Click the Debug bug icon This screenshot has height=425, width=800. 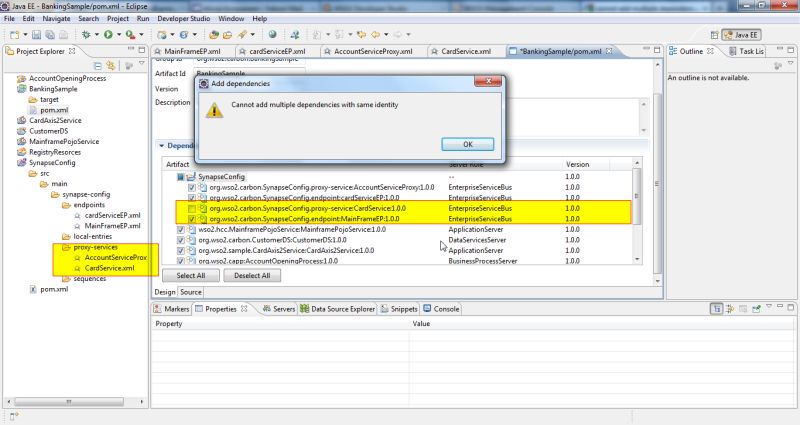(x=86, y=35)
